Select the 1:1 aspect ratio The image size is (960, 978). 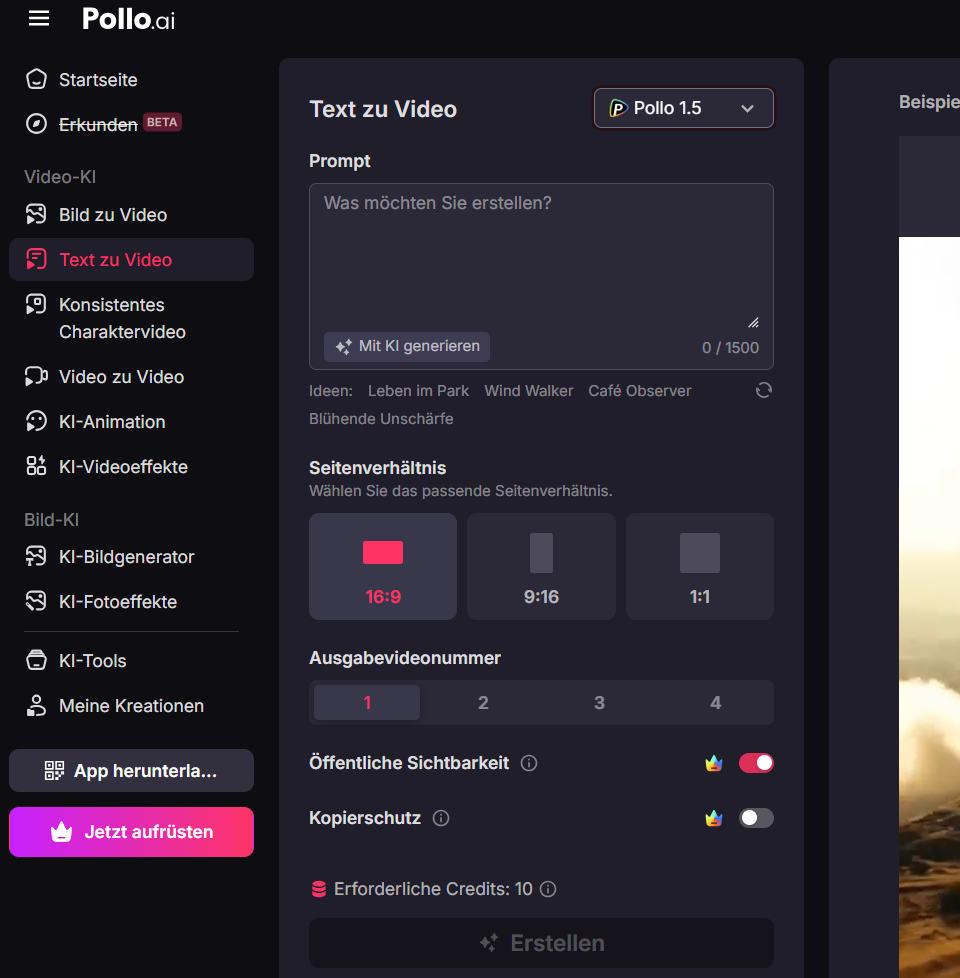tap(700, 566)
